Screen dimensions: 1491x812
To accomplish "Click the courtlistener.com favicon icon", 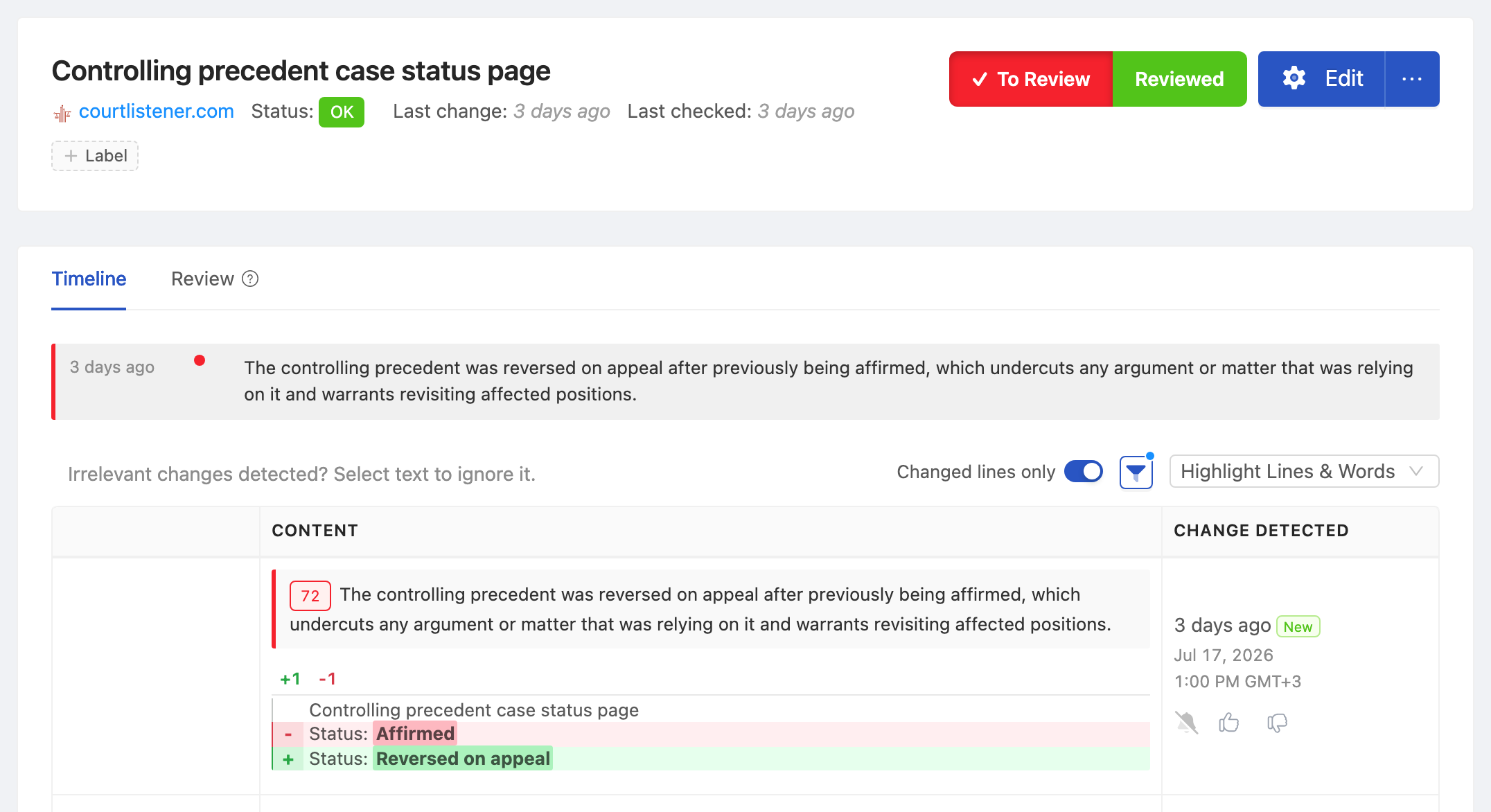I will click(x=62, y=113).
